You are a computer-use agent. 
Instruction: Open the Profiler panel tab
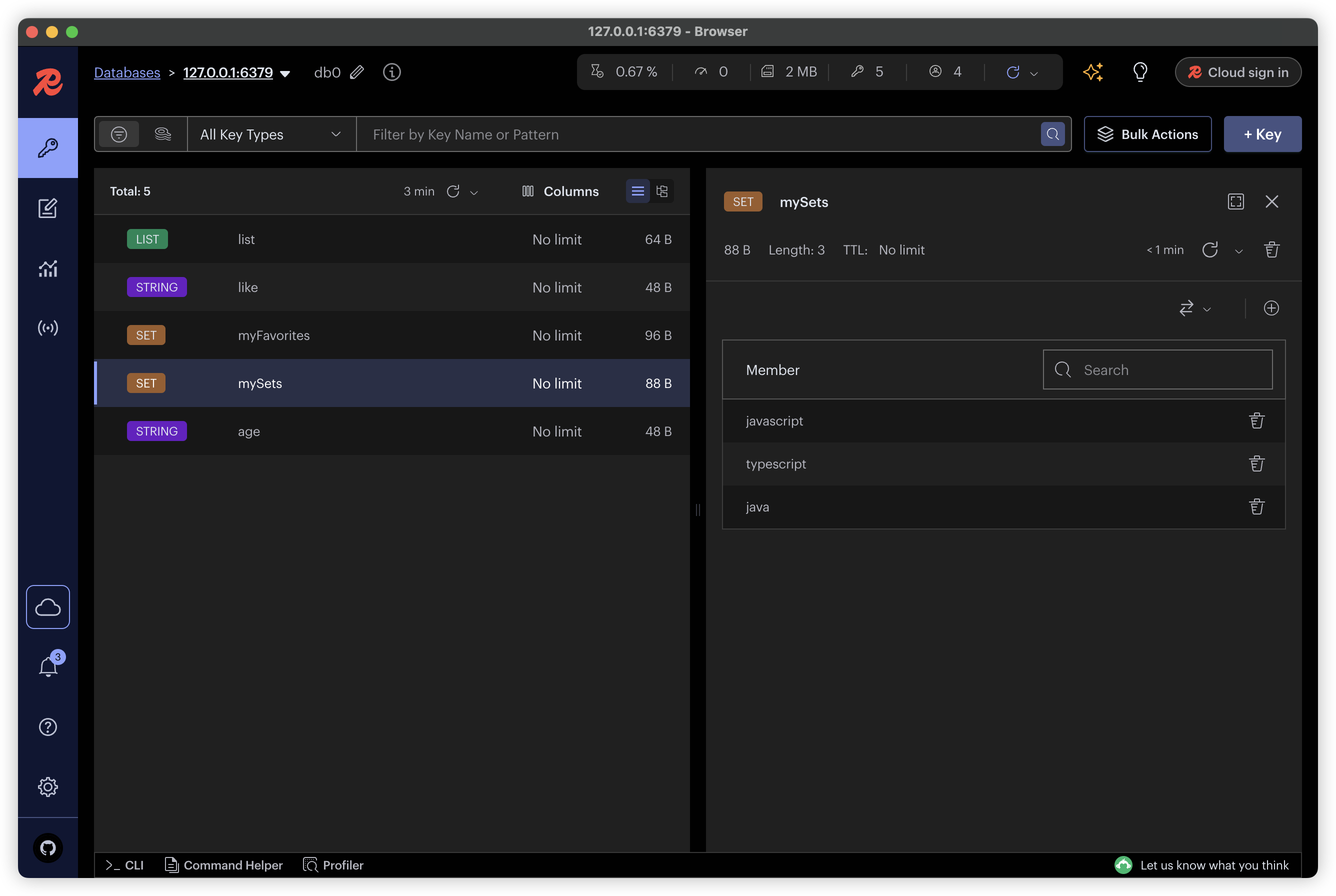click(333, 864)
